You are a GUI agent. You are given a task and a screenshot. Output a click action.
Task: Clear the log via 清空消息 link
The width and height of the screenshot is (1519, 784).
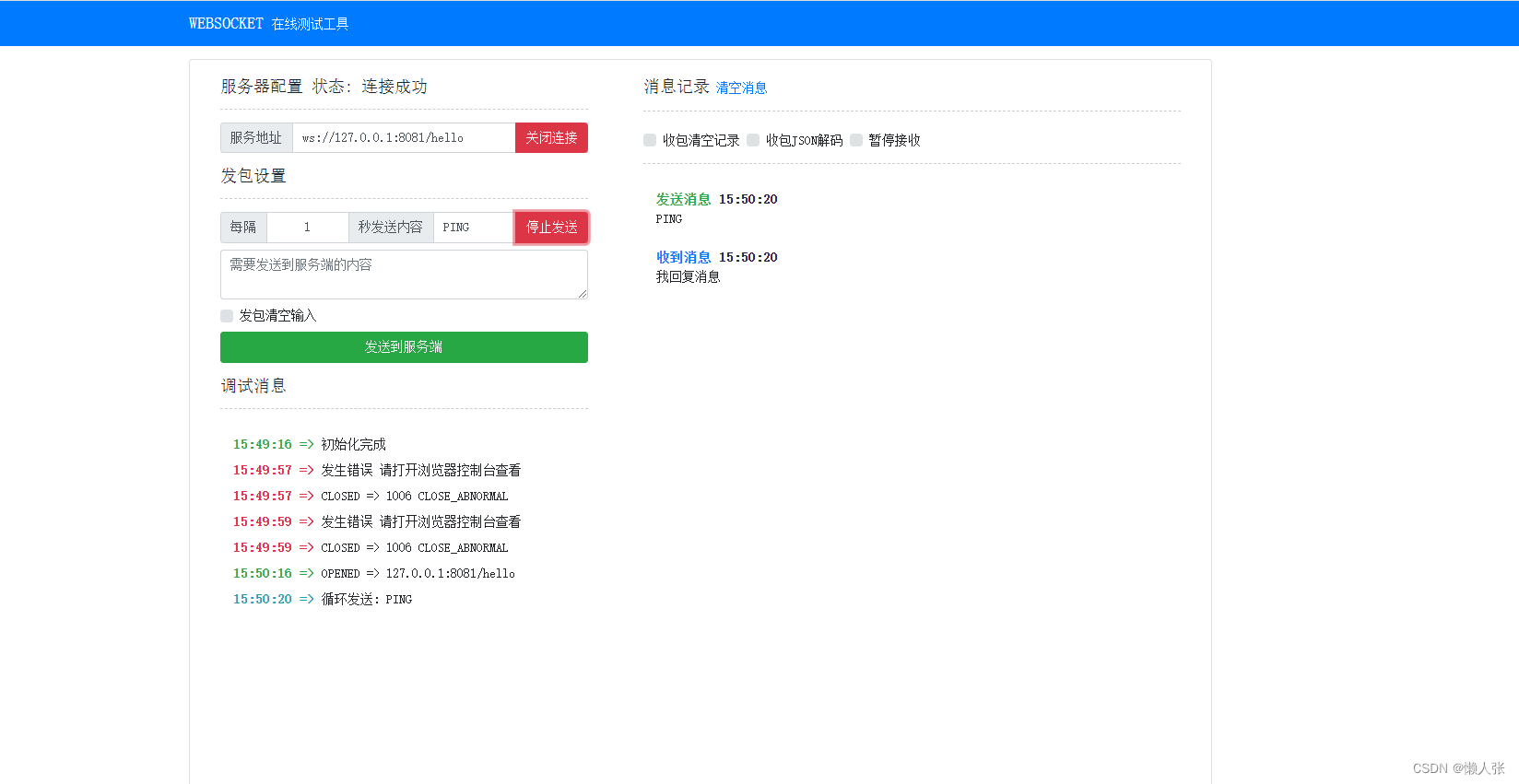(x=741, y=88)
